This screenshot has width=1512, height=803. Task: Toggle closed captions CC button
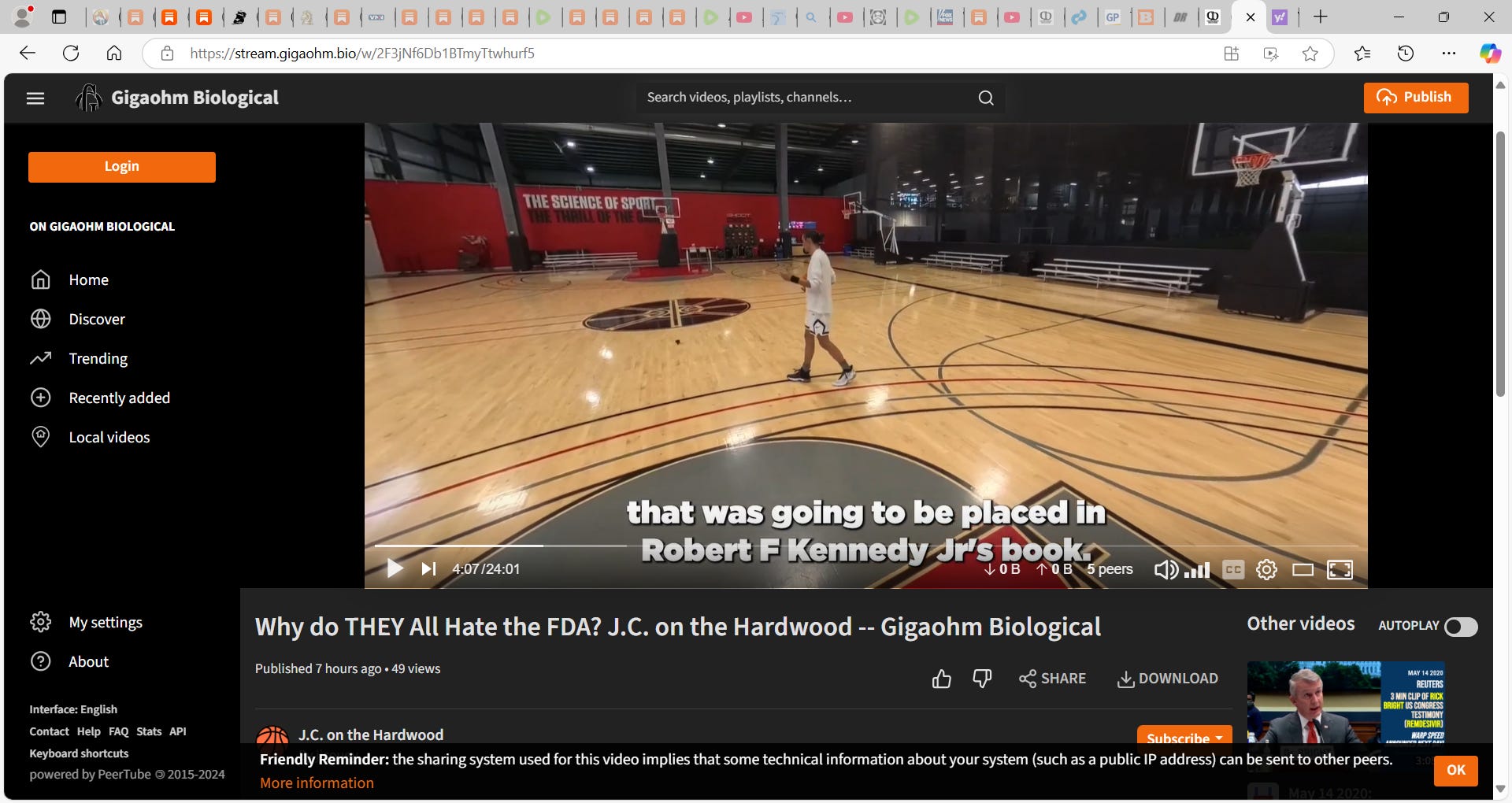tap(1233, 569)
